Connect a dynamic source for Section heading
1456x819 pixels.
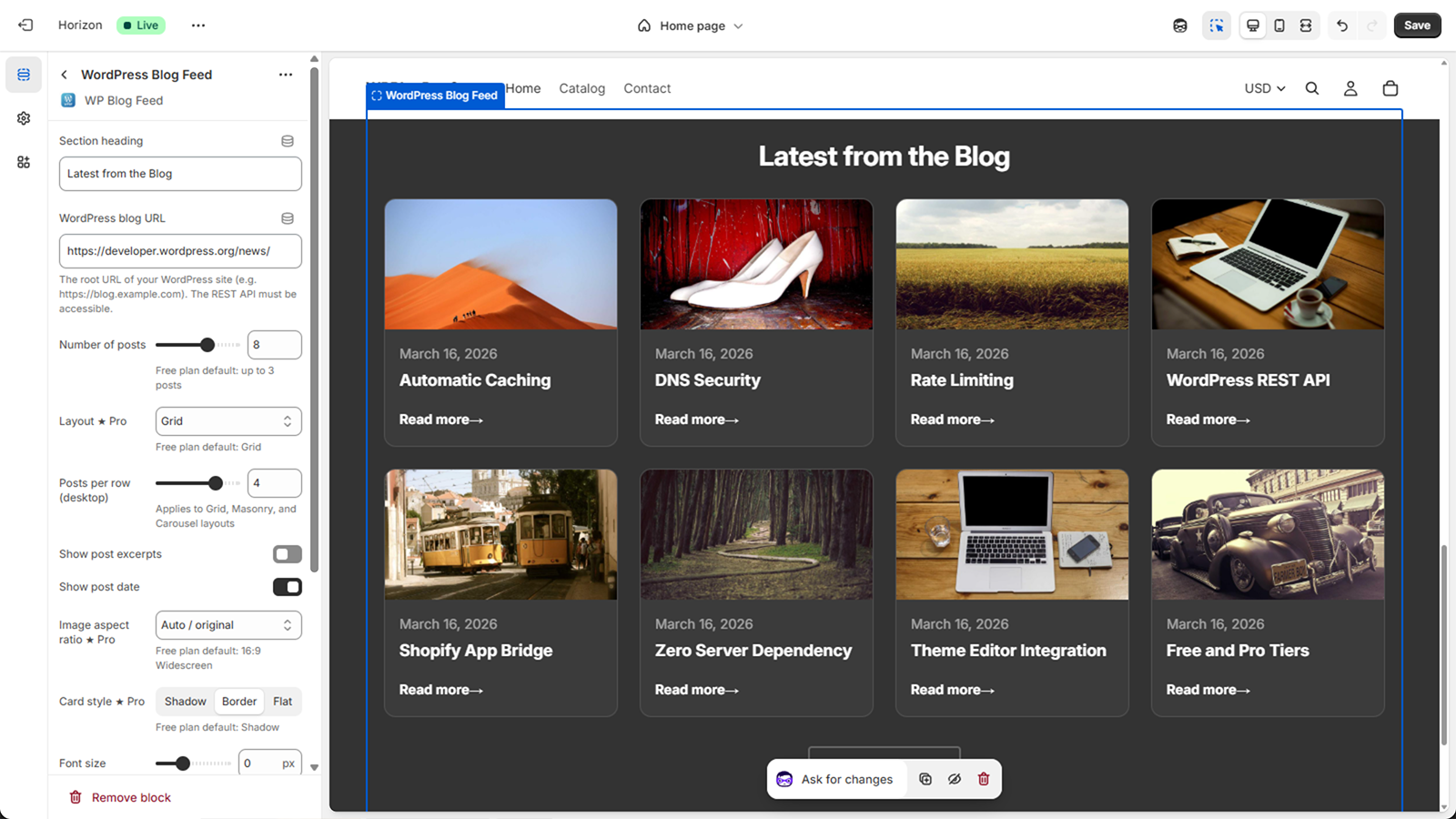(x=288, y=141)
